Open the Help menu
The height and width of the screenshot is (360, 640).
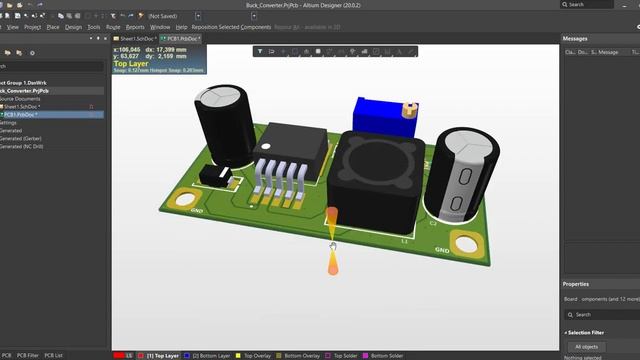181,27
